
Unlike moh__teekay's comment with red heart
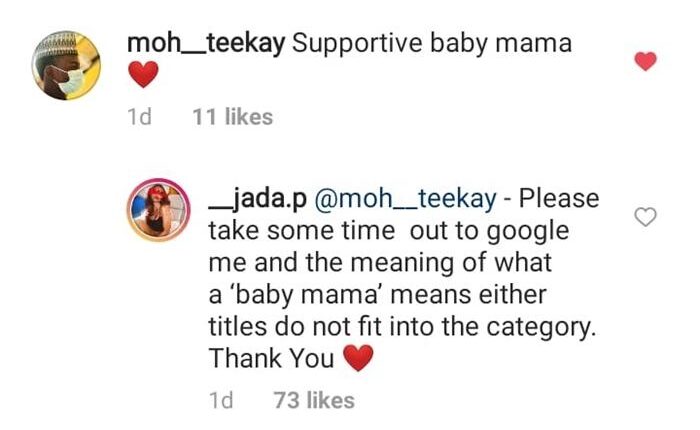(646, 62)
